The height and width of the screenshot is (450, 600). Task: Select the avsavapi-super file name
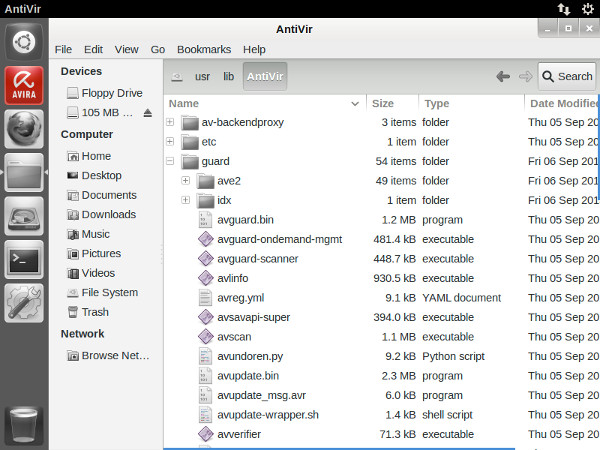coord(253,318)
